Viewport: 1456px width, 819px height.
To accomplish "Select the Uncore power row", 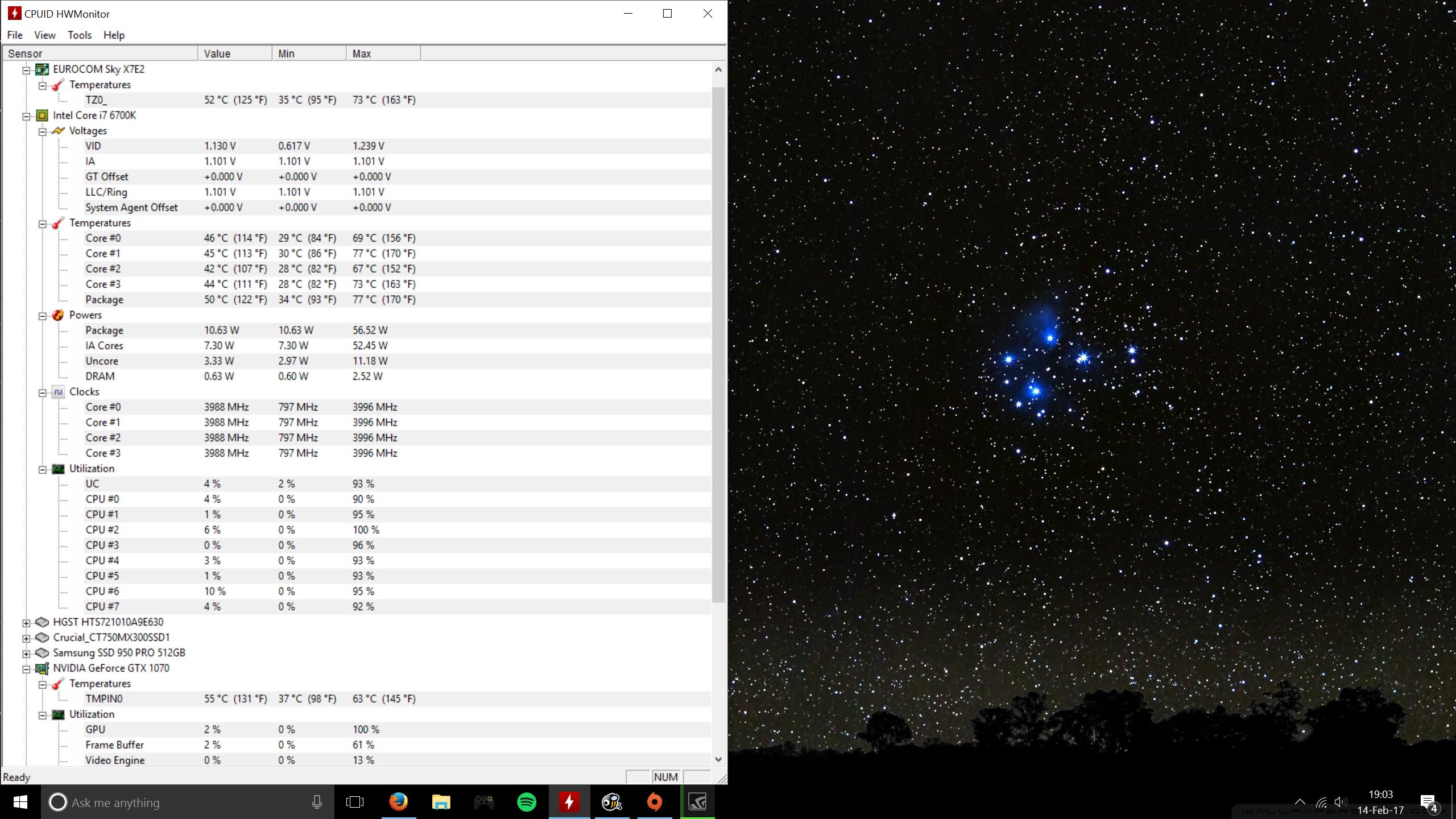I will pyautogui.click(x=397, y=361).
